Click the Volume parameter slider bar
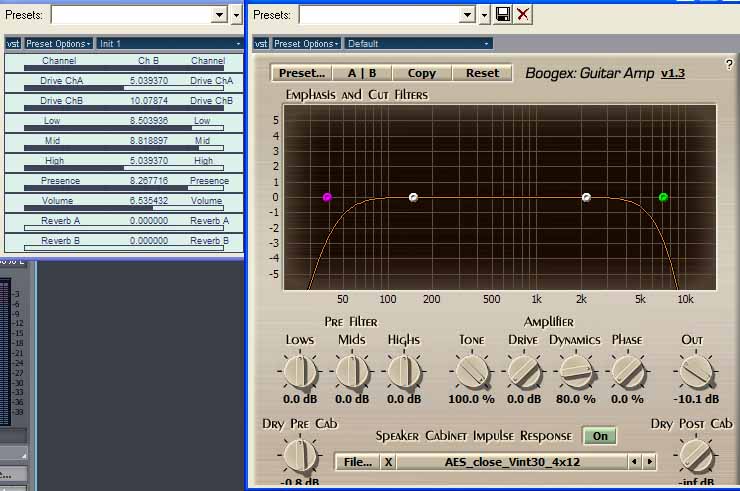 point(124,208)
